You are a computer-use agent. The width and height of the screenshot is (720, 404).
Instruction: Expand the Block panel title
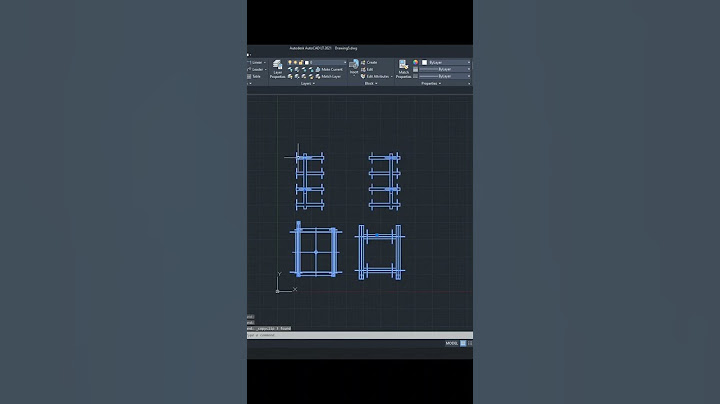coord(371,84)
